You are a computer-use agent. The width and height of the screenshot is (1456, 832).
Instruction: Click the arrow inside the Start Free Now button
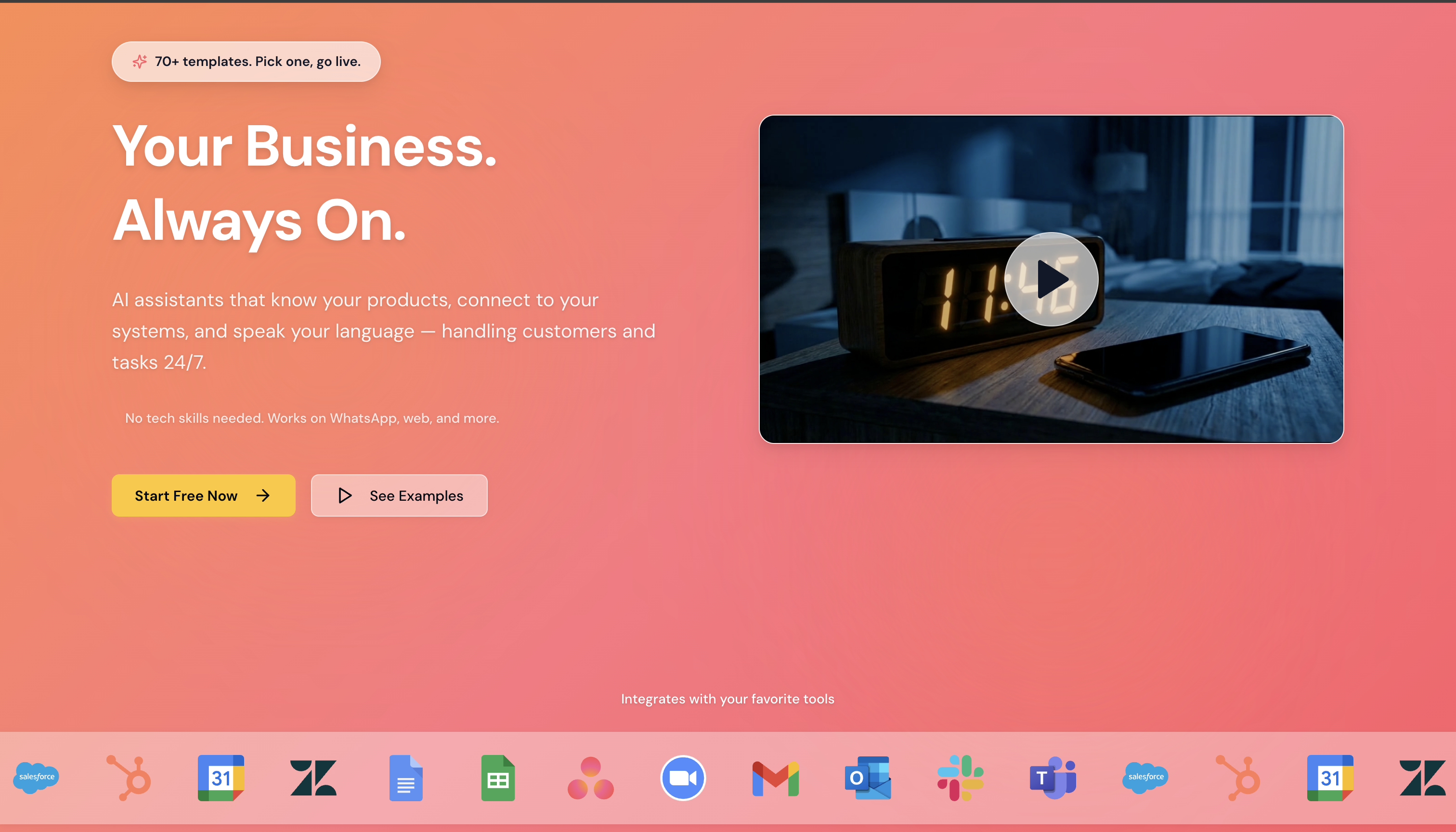pos(263,495)
